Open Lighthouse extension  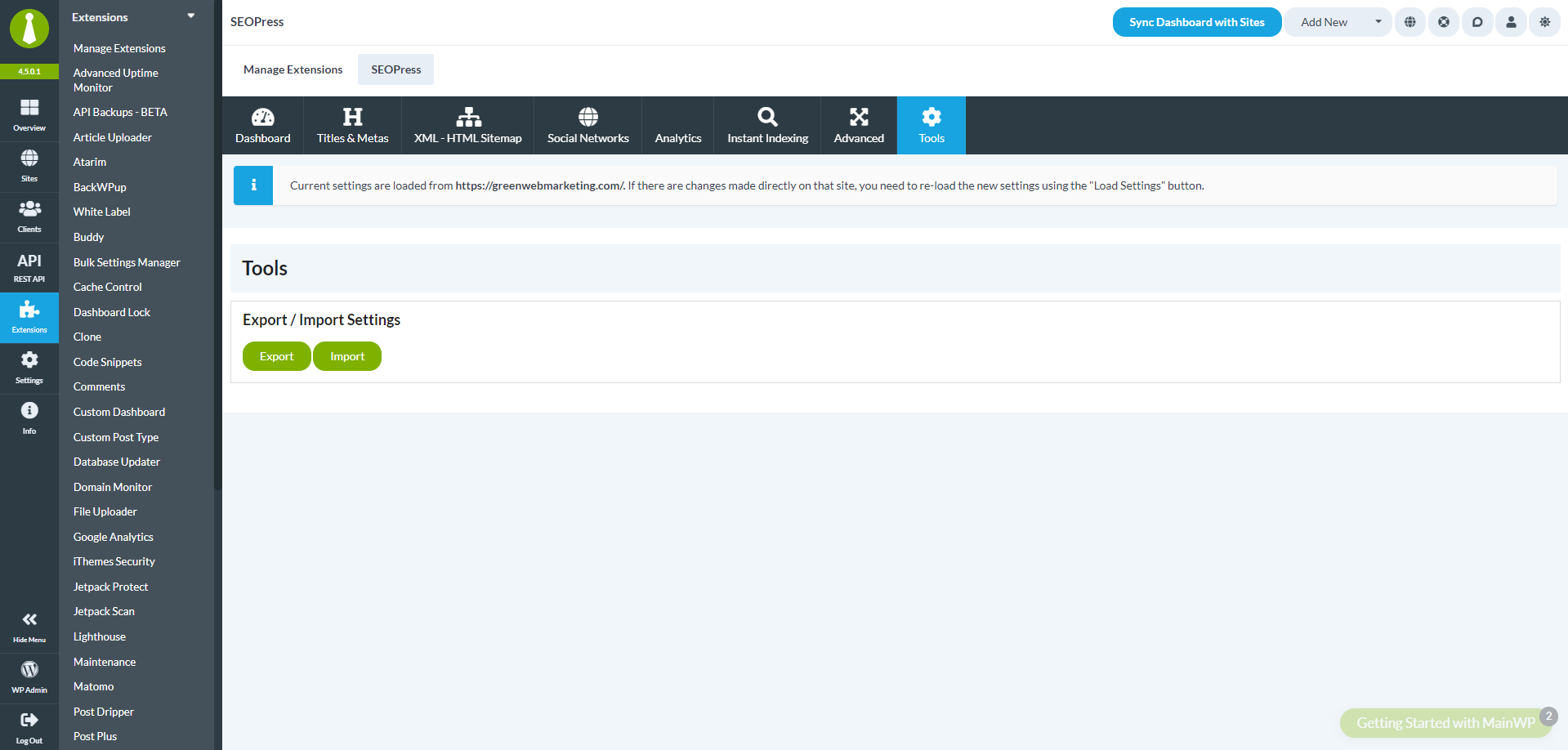pyautogui.click(x=100, y=636)
